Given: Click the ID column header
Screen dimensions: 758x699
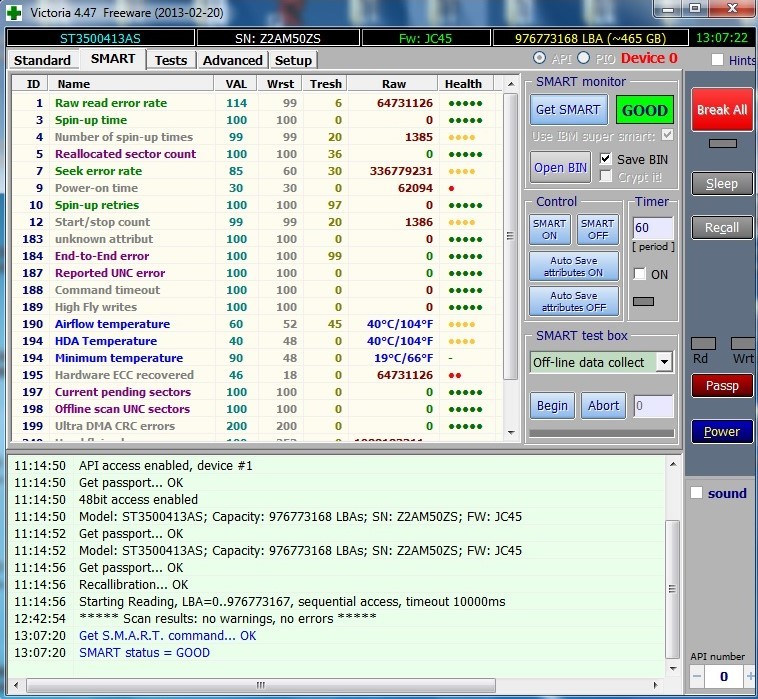Looking at the screenshot, I should pos(29,84).
